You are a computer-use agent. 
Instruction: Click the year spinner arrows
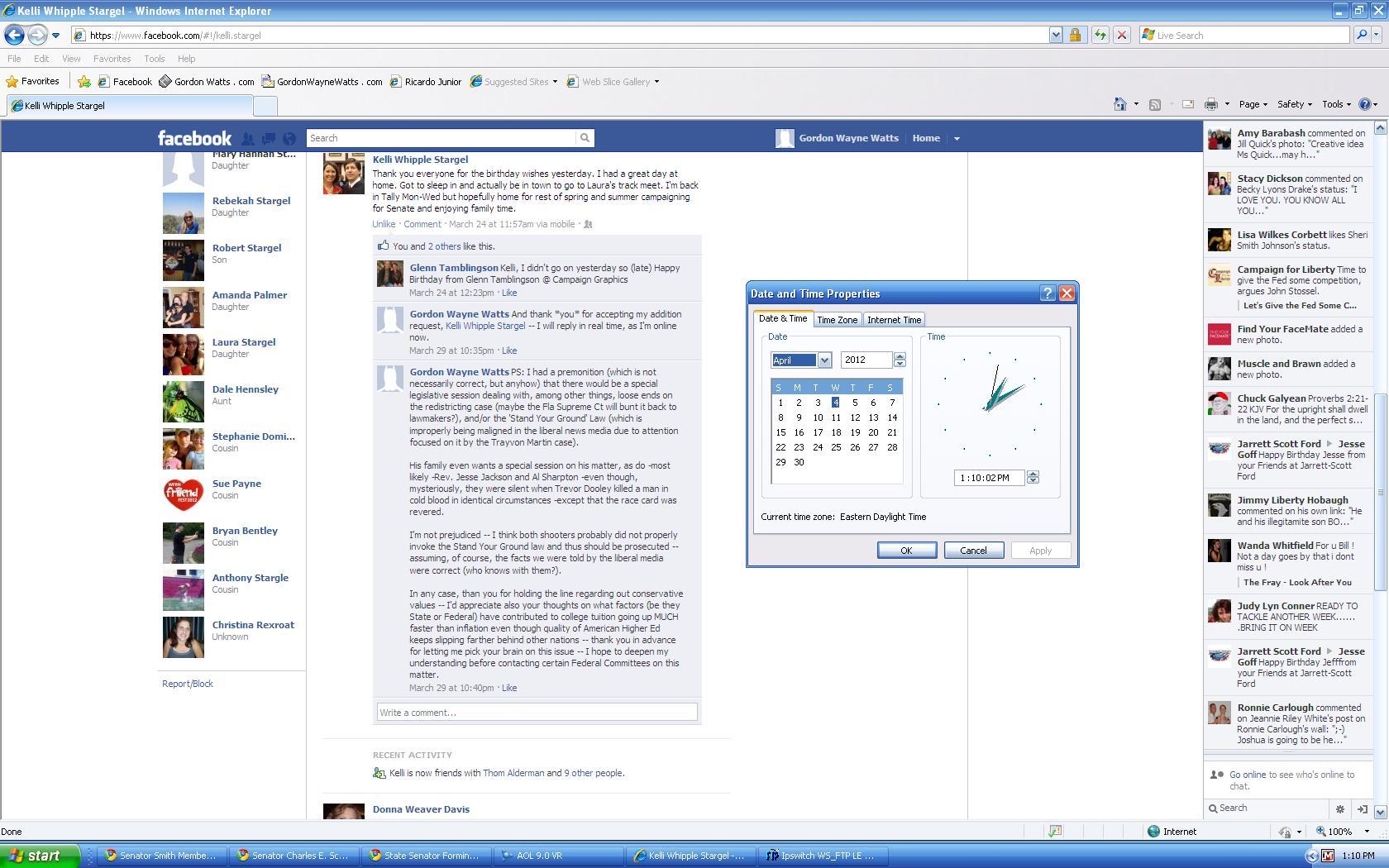(900, 360)
